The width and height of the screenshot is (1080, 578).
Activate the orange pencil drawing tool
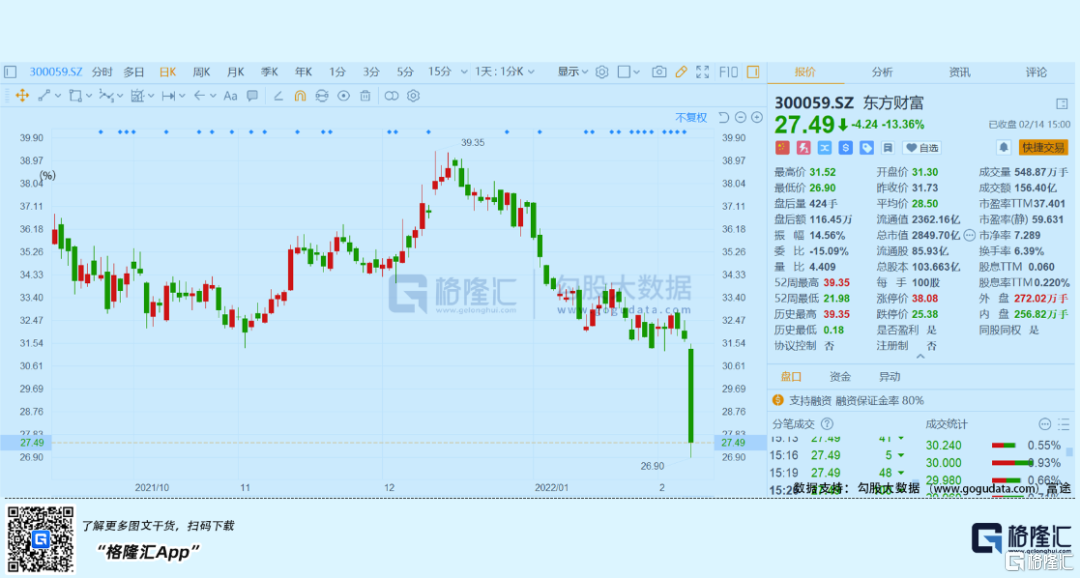coord(681,72)
